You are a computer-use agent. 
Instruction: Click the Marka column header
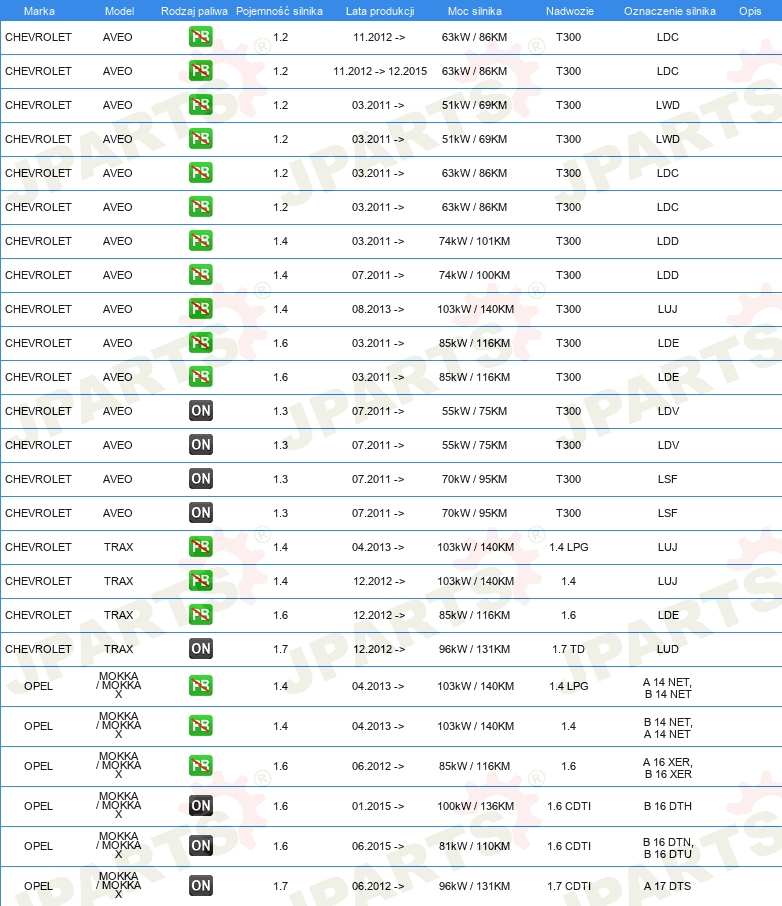pyautogui.click(x=39, y=11)
